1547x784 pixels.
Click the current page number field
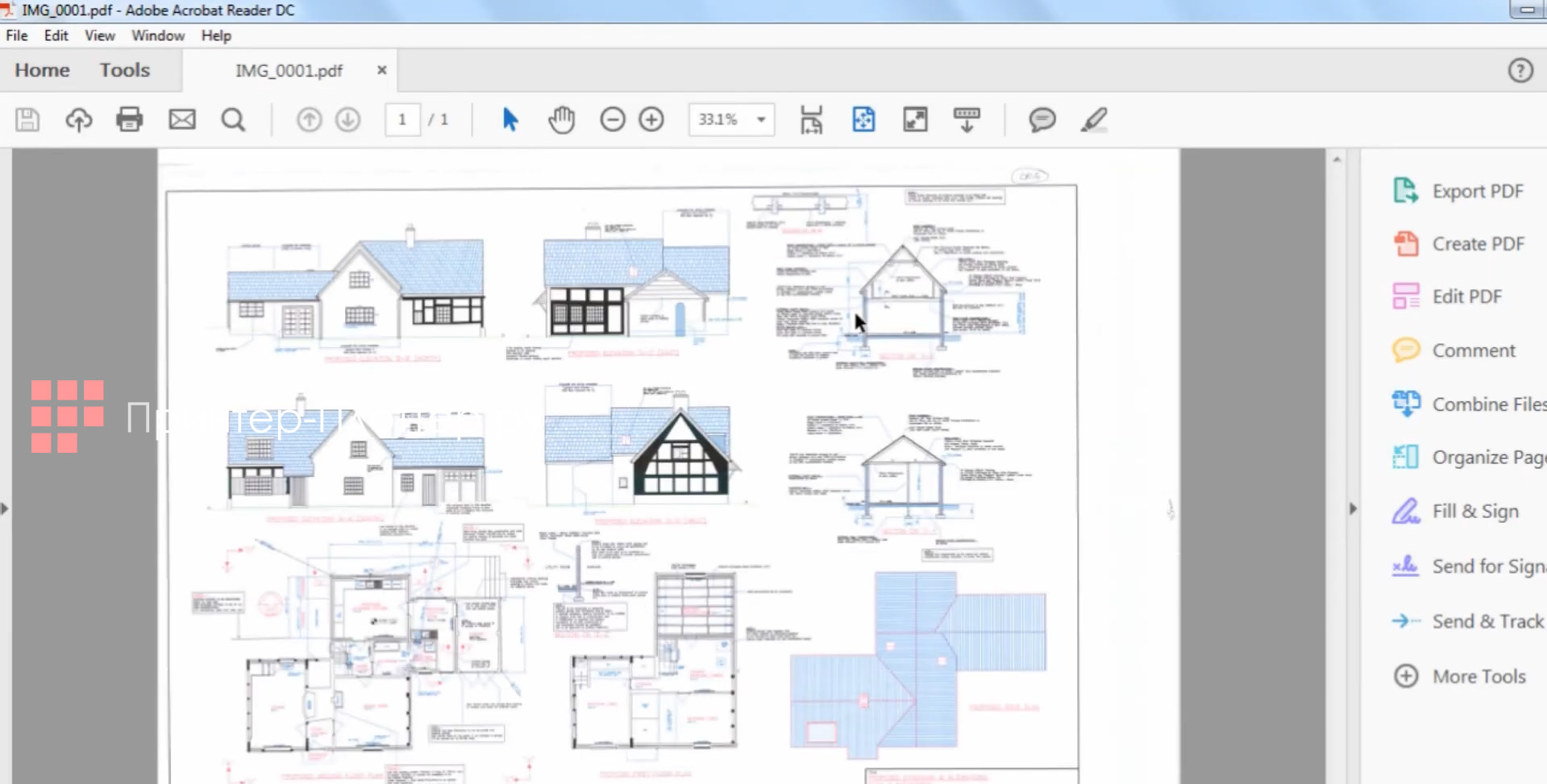(401, 120)
